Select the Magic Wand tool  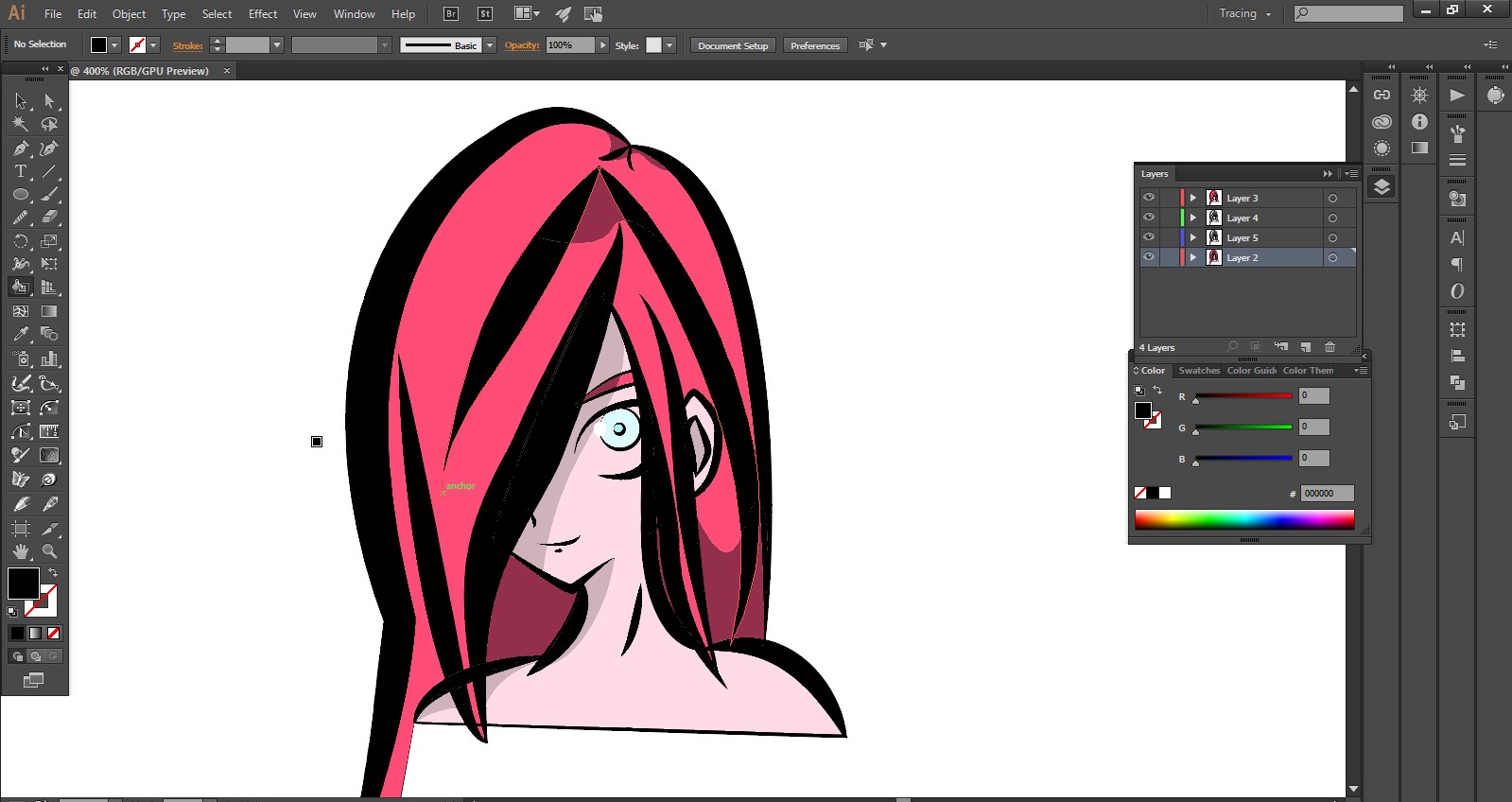(21, 124)
